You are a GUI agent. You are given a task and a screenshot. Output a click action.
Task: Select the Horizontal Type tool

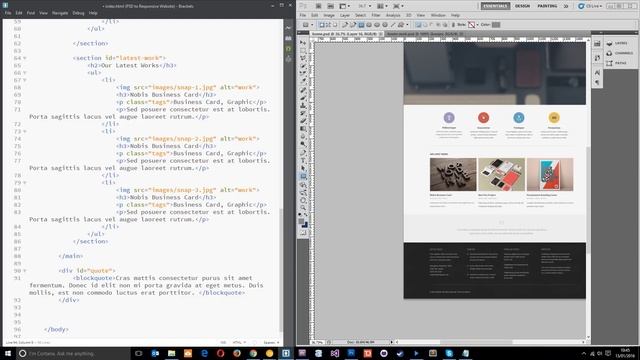tap(303, 160)
